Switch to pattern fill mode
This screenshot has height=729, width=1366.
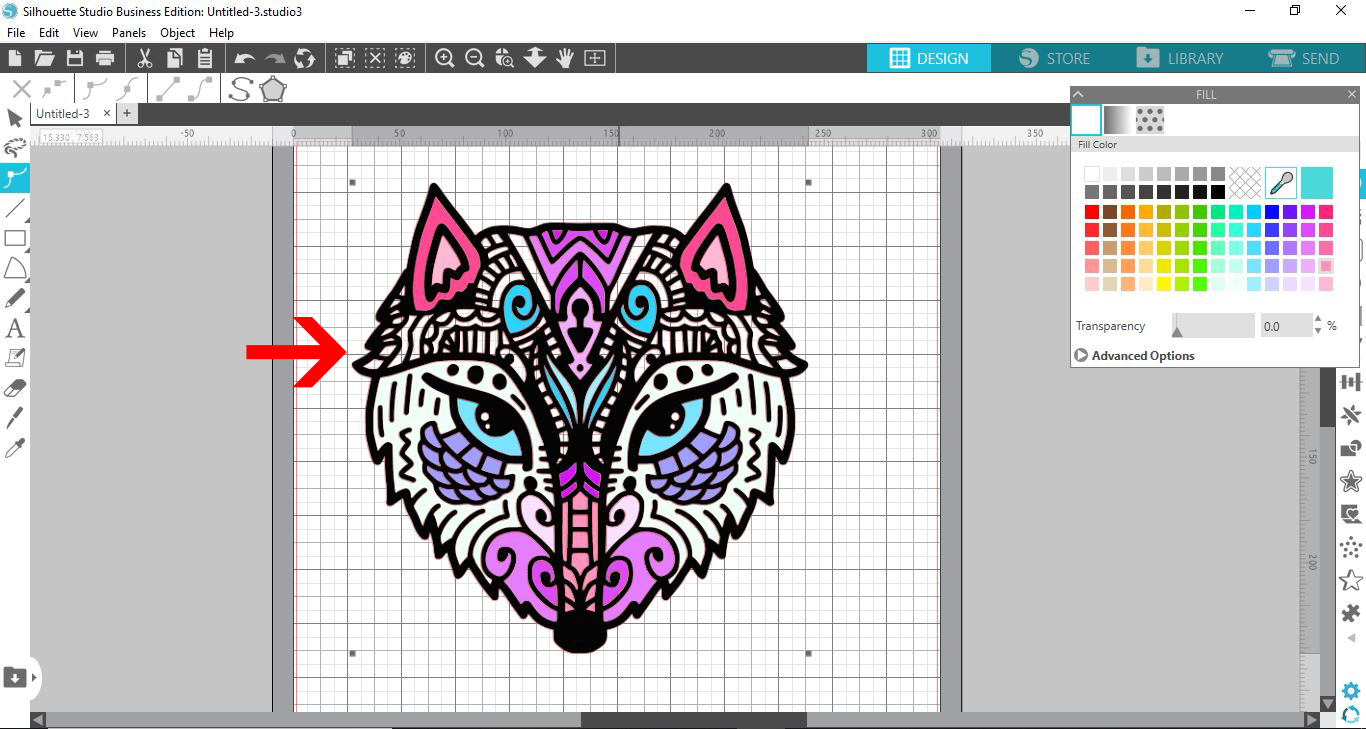tap(1150, 120)
